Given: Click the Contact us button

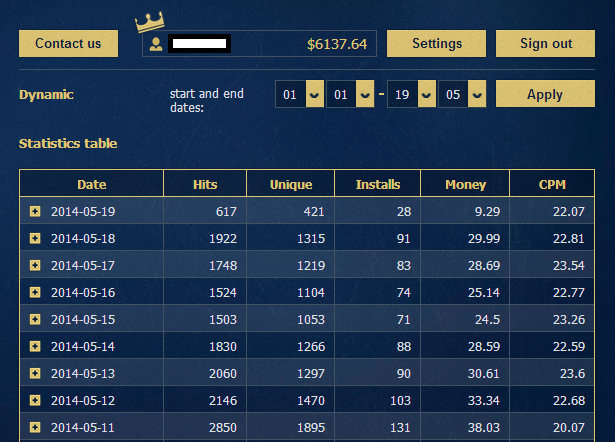Looking at the screenshot, I should tap(68, 44).
